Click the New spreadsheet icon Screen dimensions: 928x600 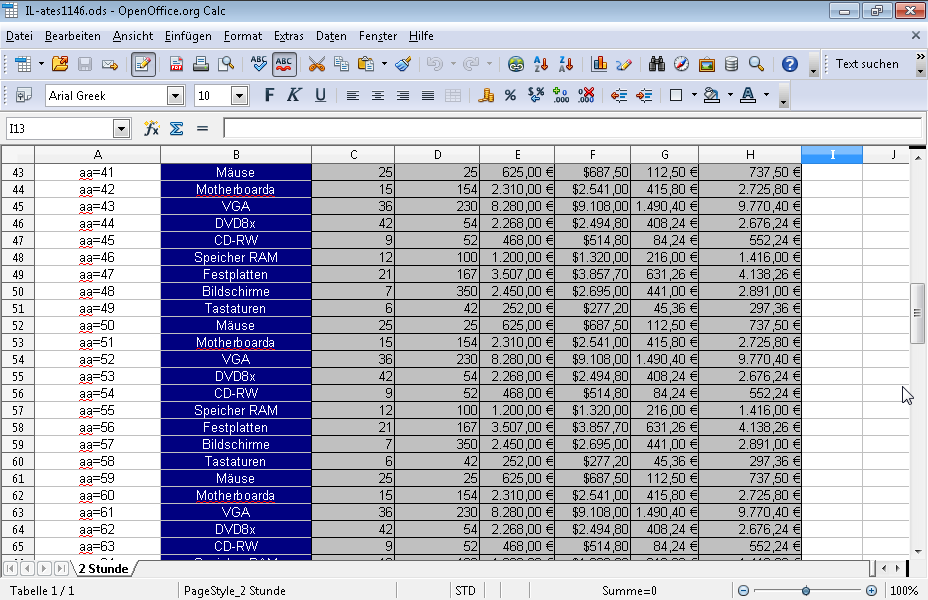coord(23,64)
